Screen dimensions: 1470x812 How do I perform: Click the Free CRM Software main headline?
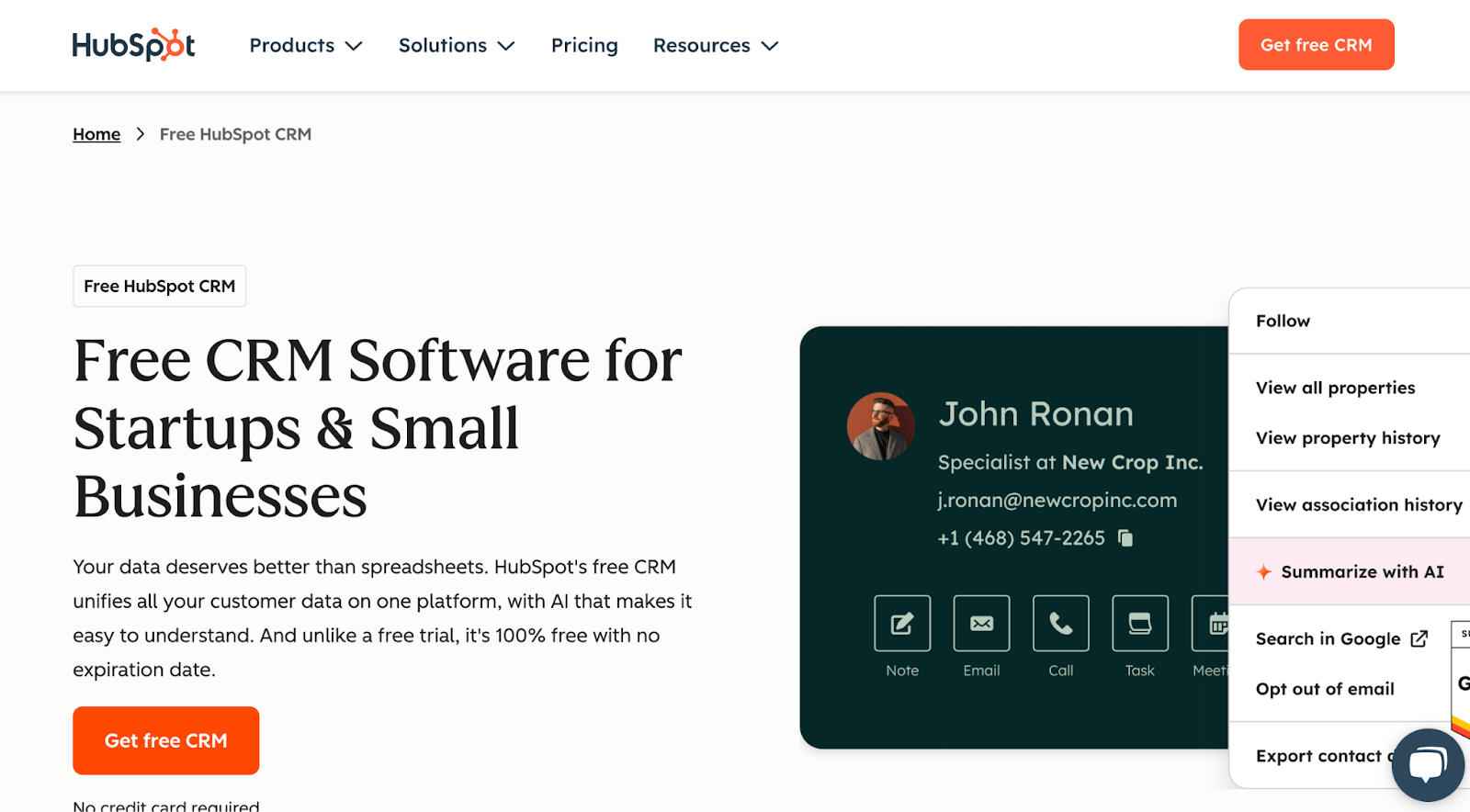click(x=378, y=428)
